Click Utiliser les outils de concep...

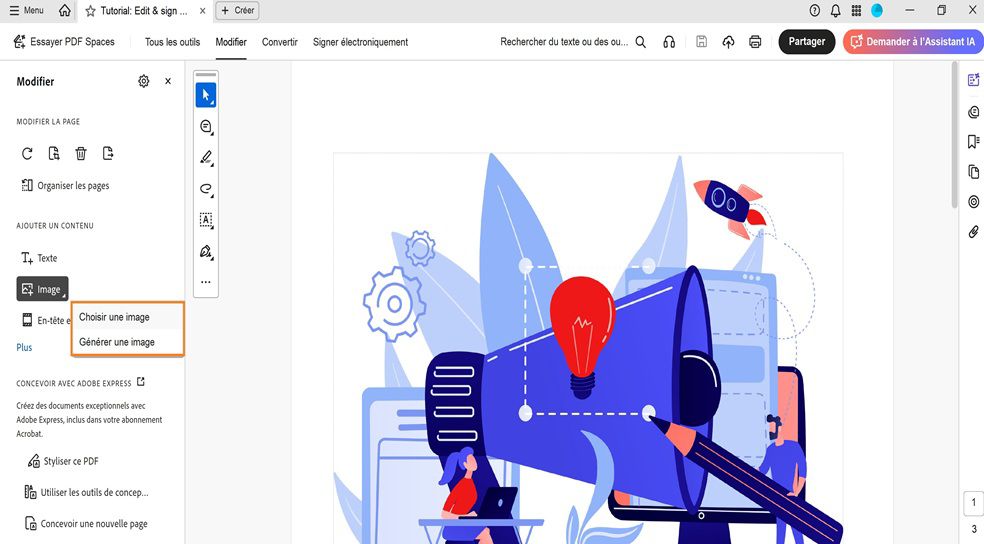point(87,493)
